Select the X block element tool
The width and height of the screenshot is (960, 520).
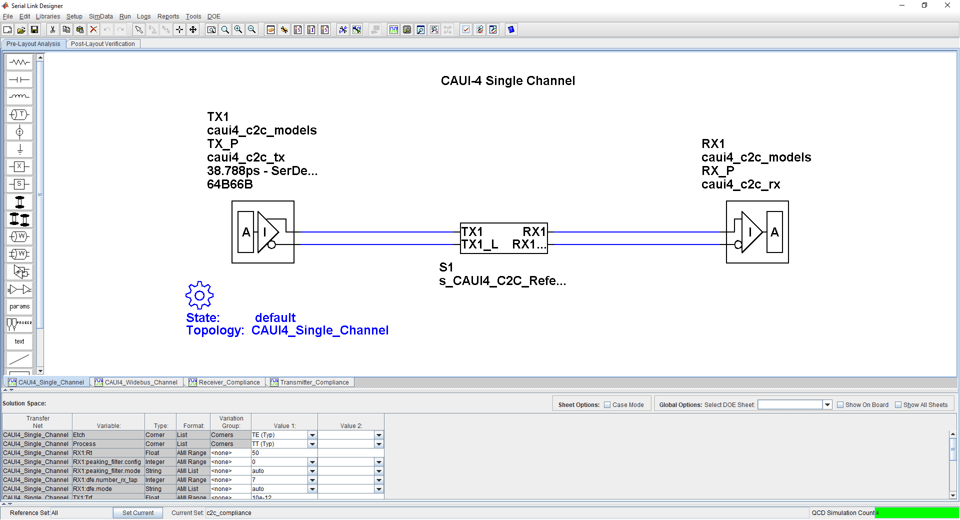[20, 167]
